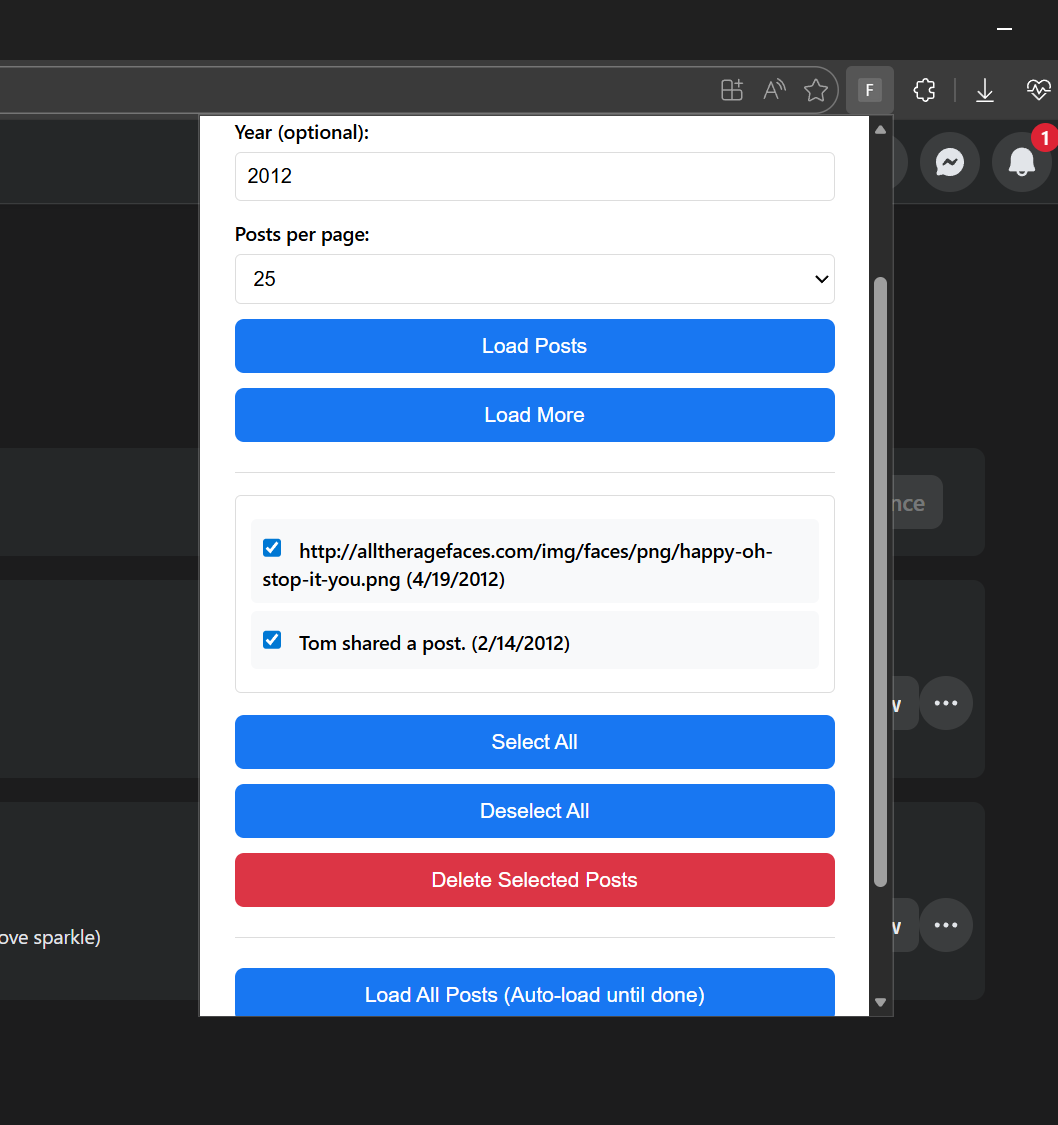The image size is (1058, 1125).
Task: Click the popup vertical scrollbar thumb
Action: [881, 582]
